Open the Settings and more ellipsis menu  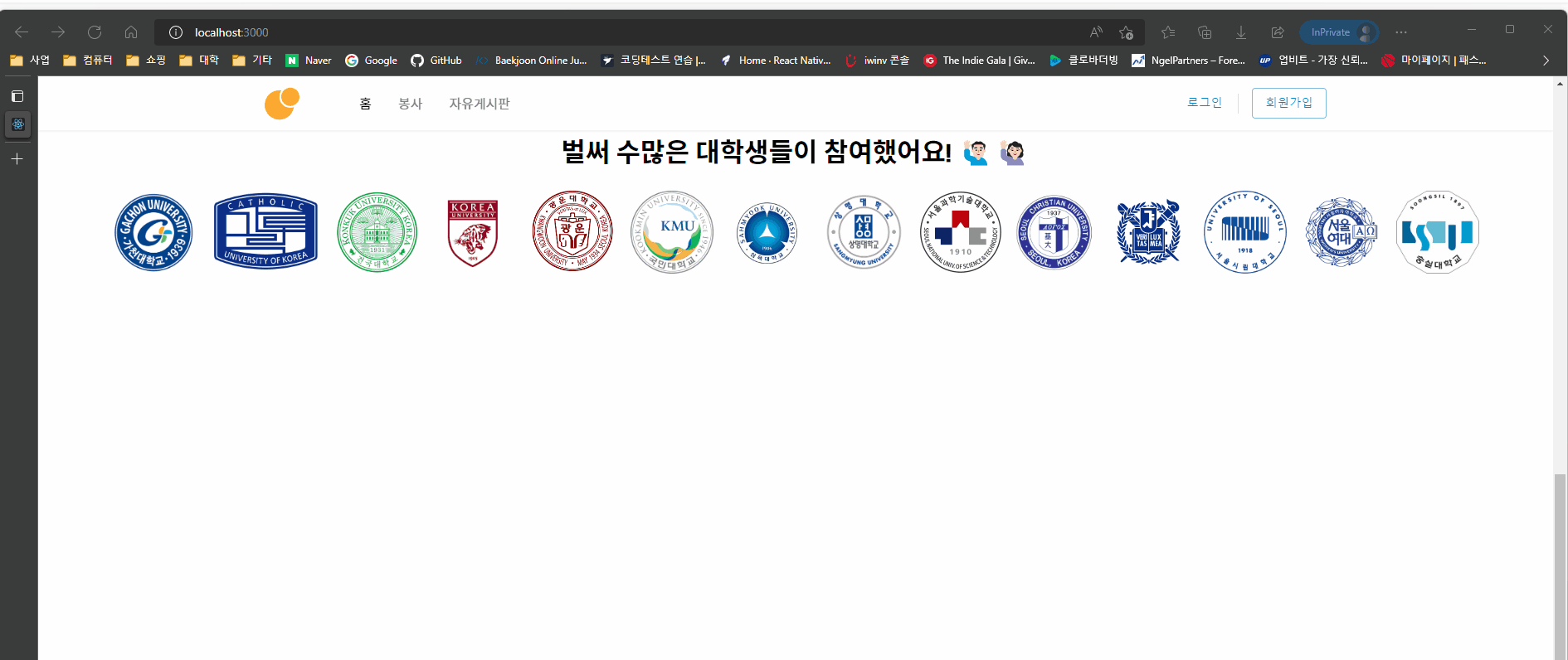coord(1401,32)
